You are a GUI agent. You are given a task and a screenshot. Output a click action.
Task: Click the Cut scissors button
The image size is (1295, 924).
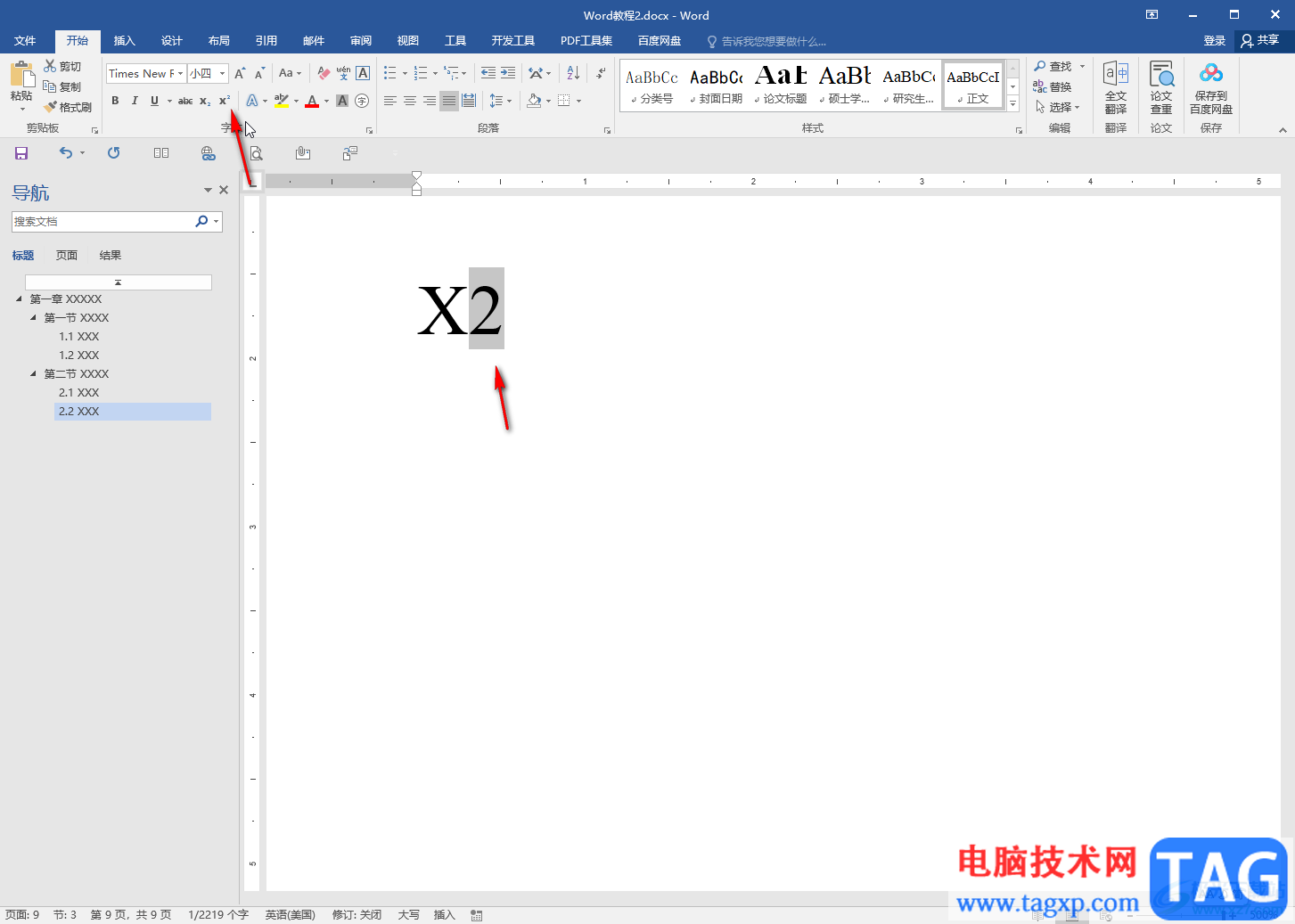(62, 66)
